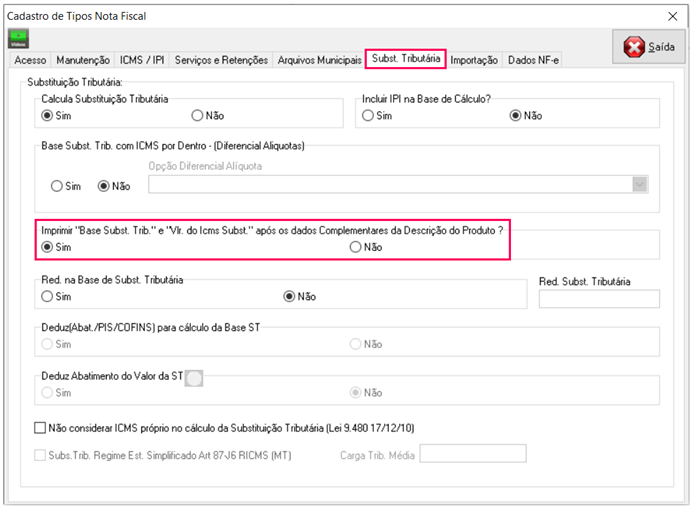Click the circle icon beside Deduz Abatimento
This screenshot has width=694, height=509.
tap(195, 377)
